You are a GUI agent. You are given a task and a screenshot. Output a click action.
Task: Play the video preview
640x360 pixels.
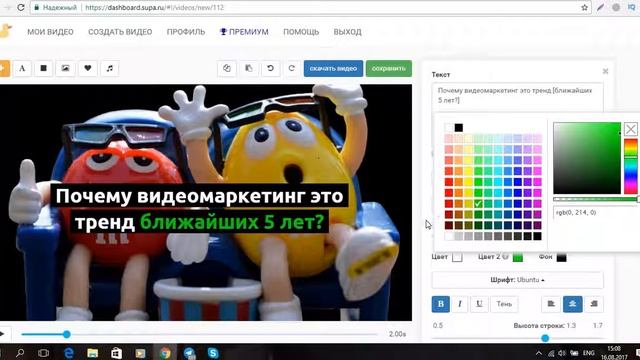click(x=2, y=334)
